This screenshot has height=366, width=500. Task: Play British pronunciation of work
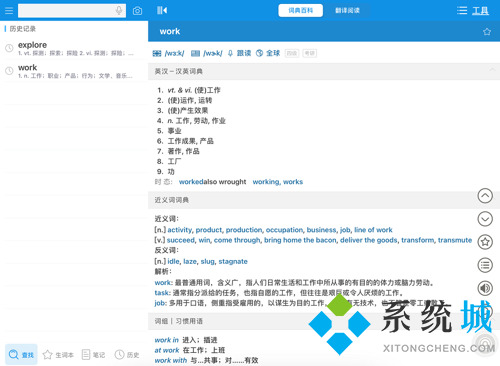coord(168,53)
